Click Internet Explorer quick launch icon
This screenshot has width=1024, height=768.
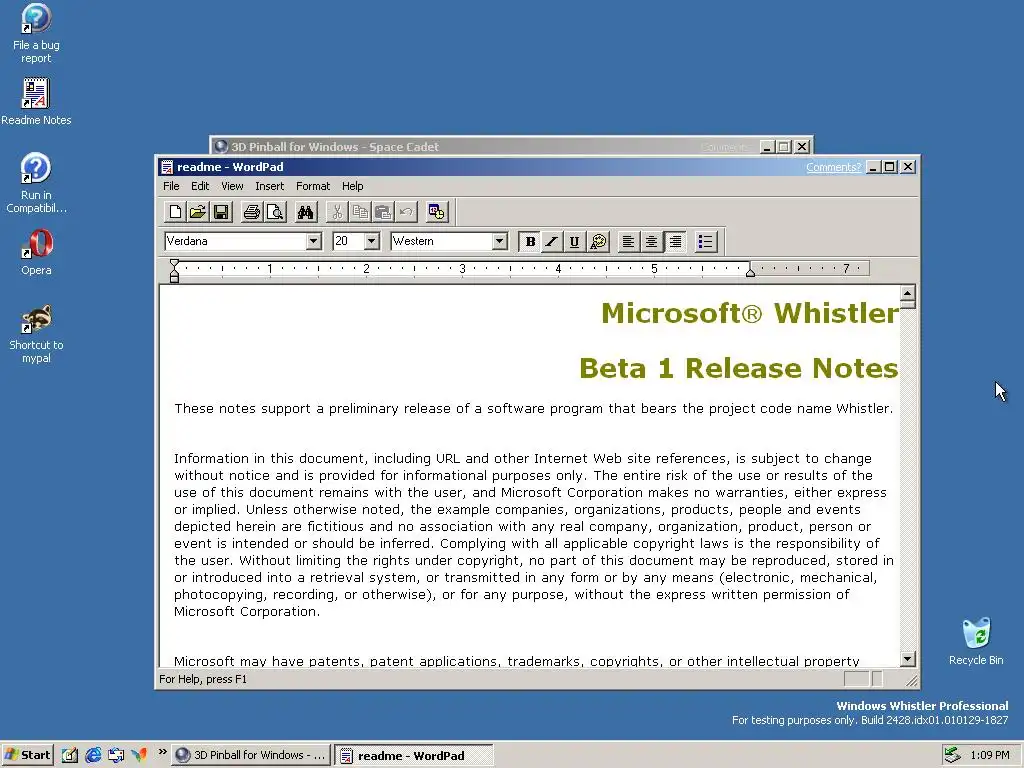(x=93, y=755)
